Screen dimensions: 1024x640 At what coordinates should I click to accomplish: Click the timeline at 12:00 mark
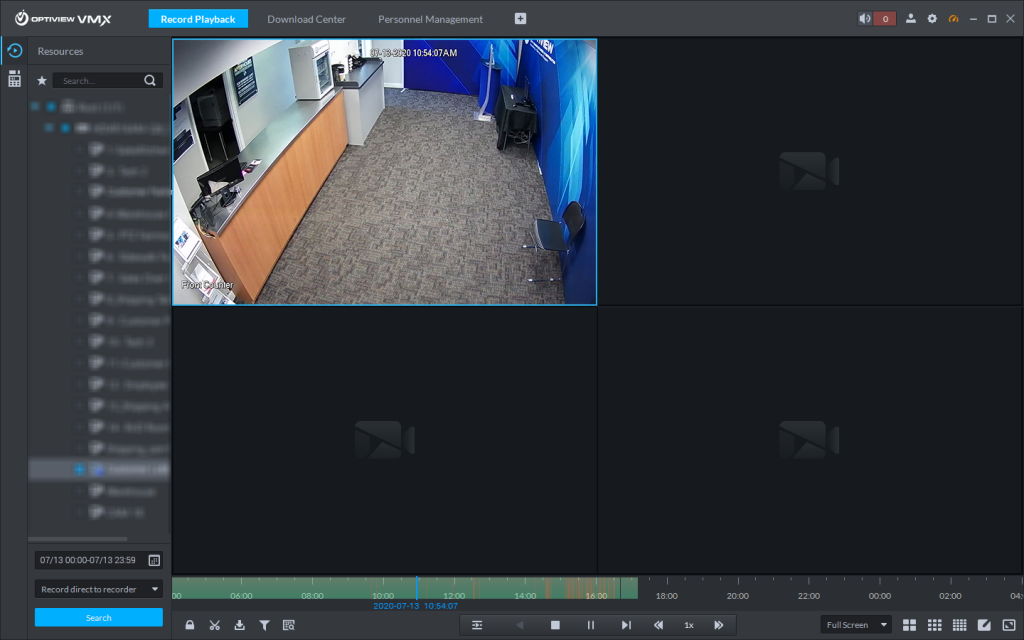pos(453,587)
